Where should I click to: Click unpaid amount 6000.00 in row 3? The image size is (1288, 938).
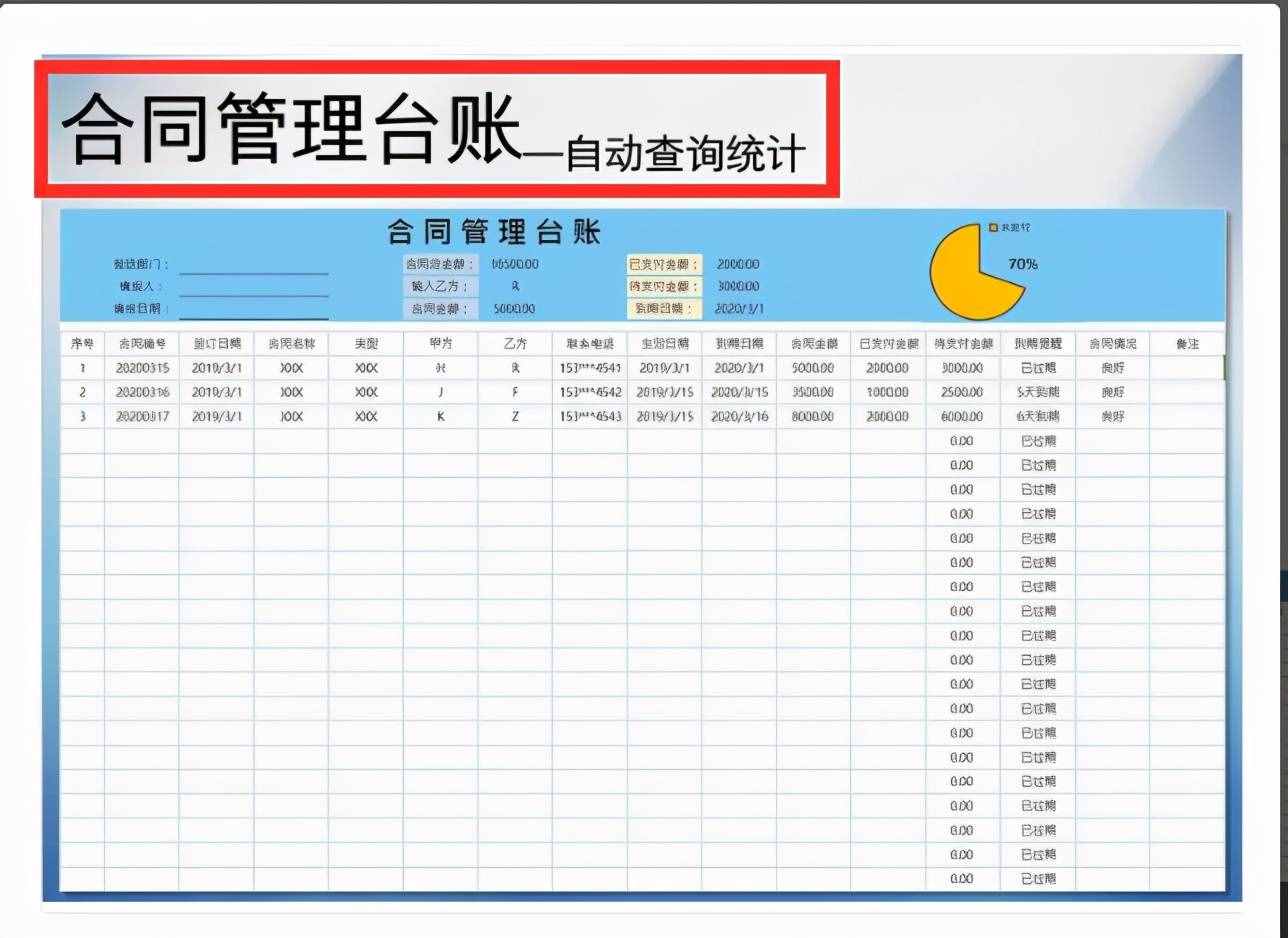(x=962, y=416)
